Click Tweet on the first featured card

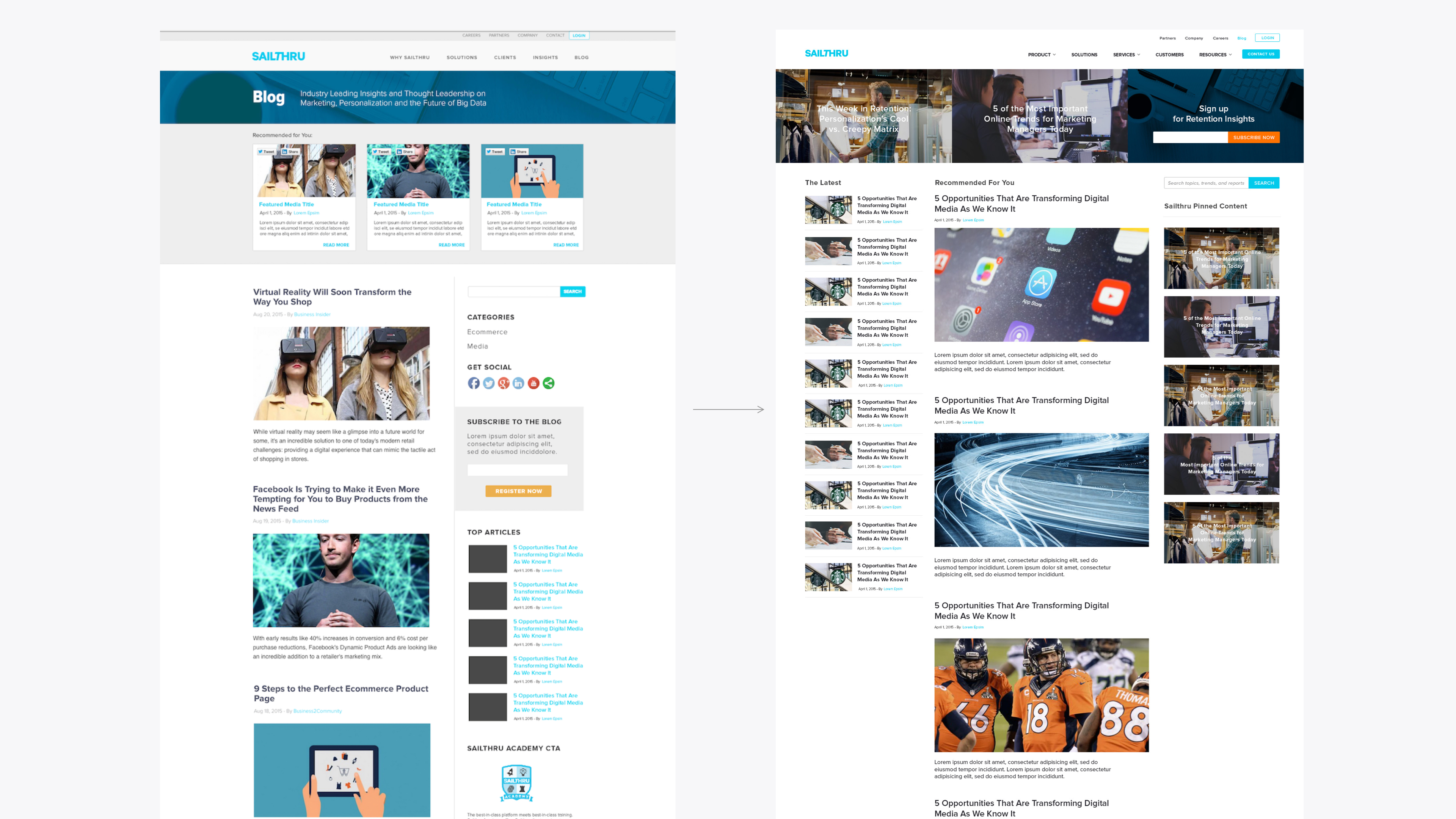pyautogui.click(x=266, y=152)
